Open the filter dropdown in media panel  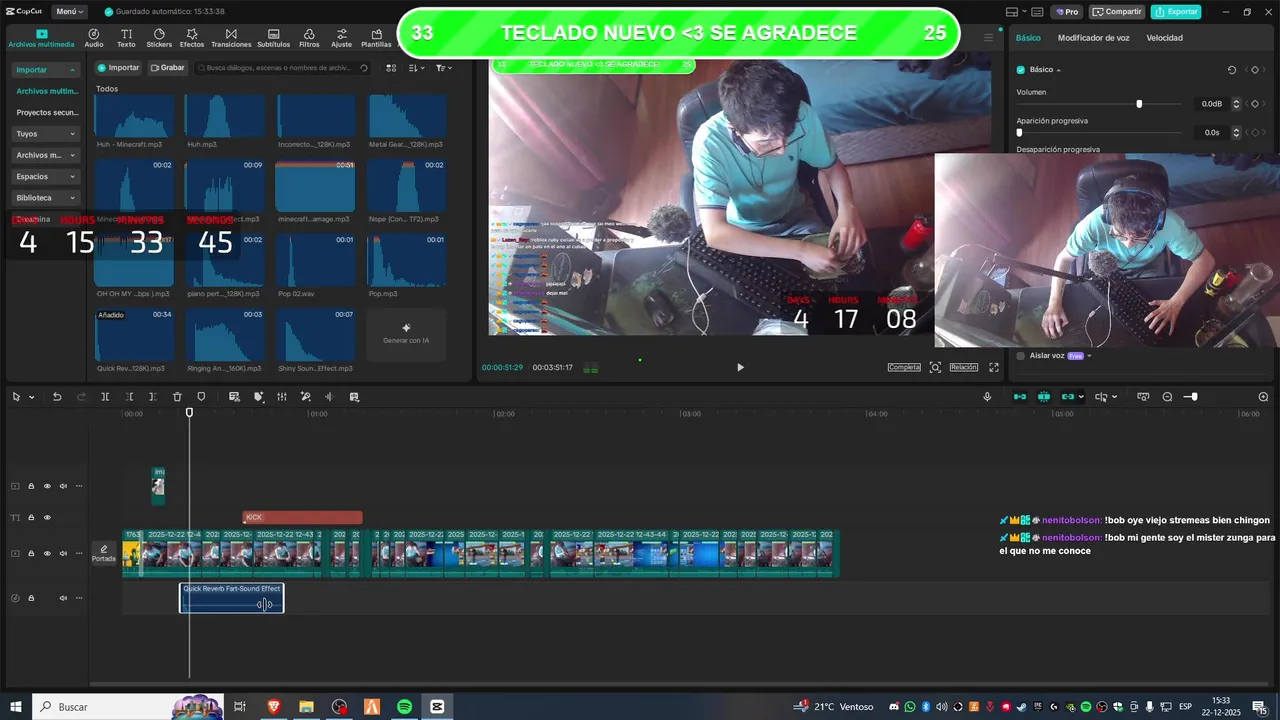(444, 68)
